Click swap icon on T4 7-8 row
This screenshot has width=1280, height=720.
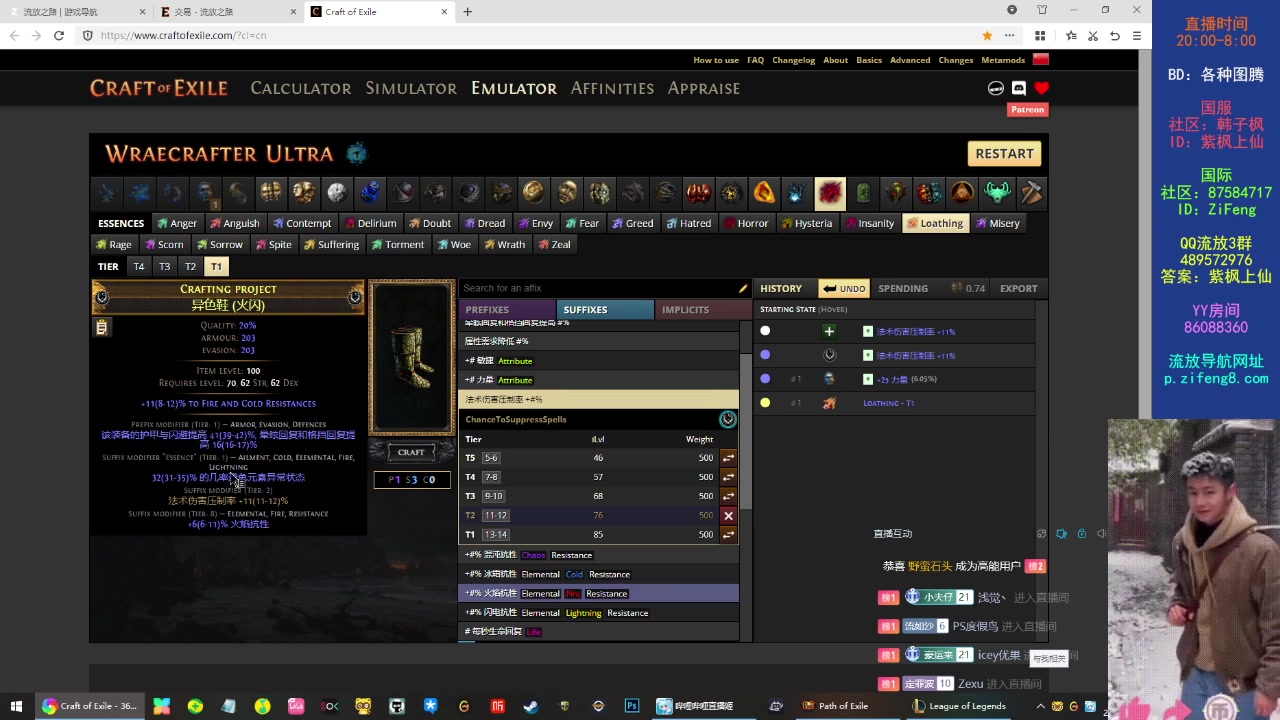(728, 477)
